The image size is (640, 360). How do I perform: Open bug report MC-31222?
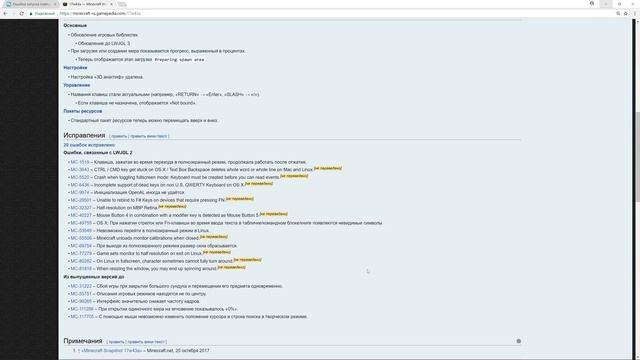[x=81, y=286]
